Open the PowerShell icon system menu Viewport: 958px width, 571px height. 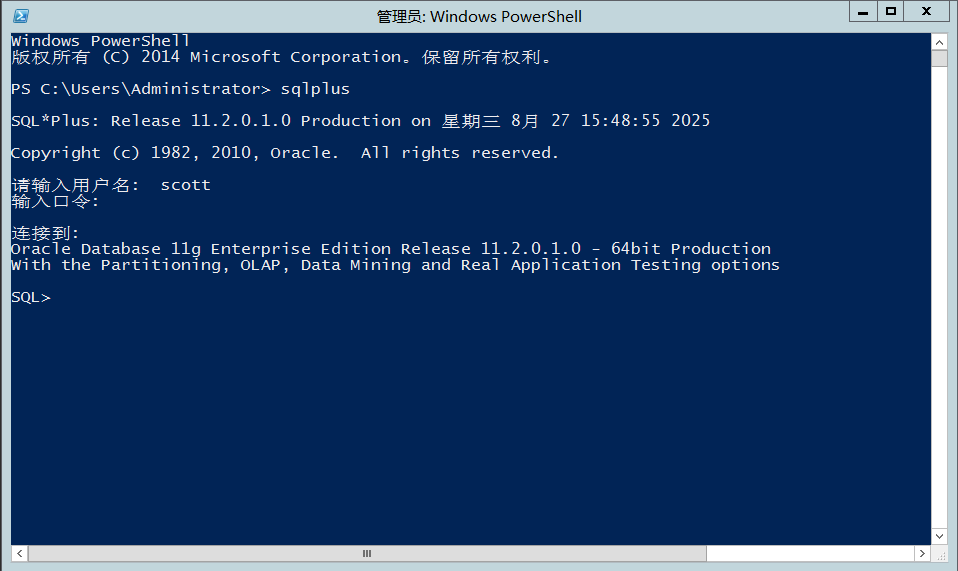[21, 16]
